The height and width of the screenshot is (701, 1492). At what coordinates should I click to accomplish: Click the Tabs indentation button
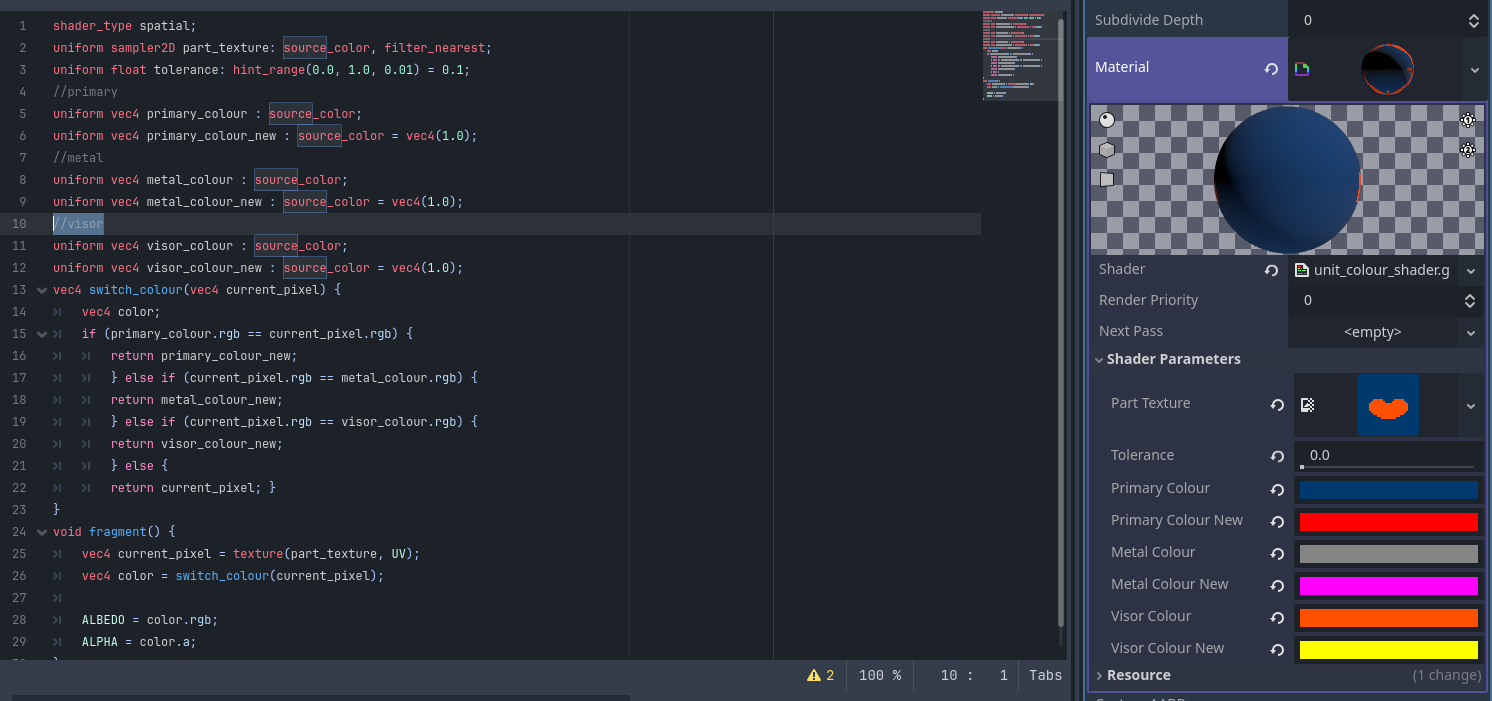pos(1045,675)
